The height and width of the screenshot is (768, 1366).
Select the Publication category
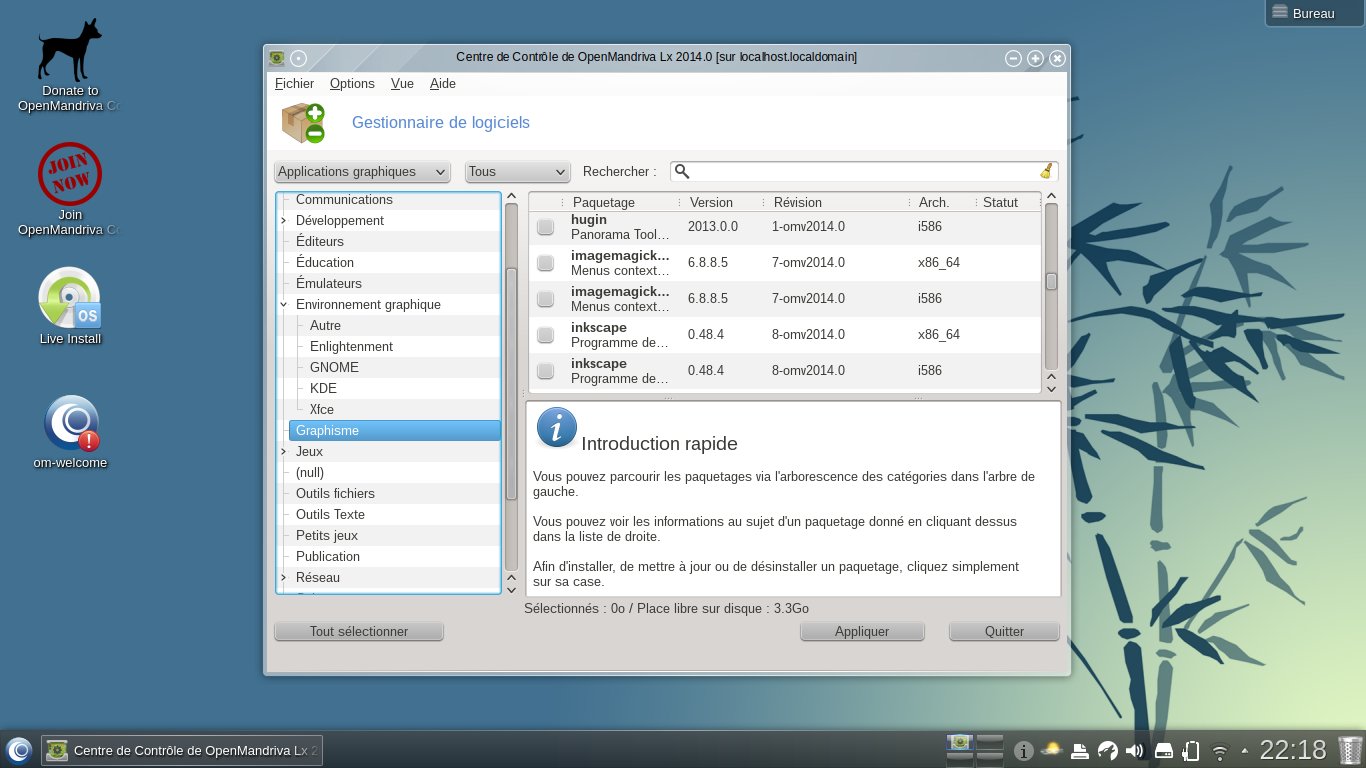328,557
